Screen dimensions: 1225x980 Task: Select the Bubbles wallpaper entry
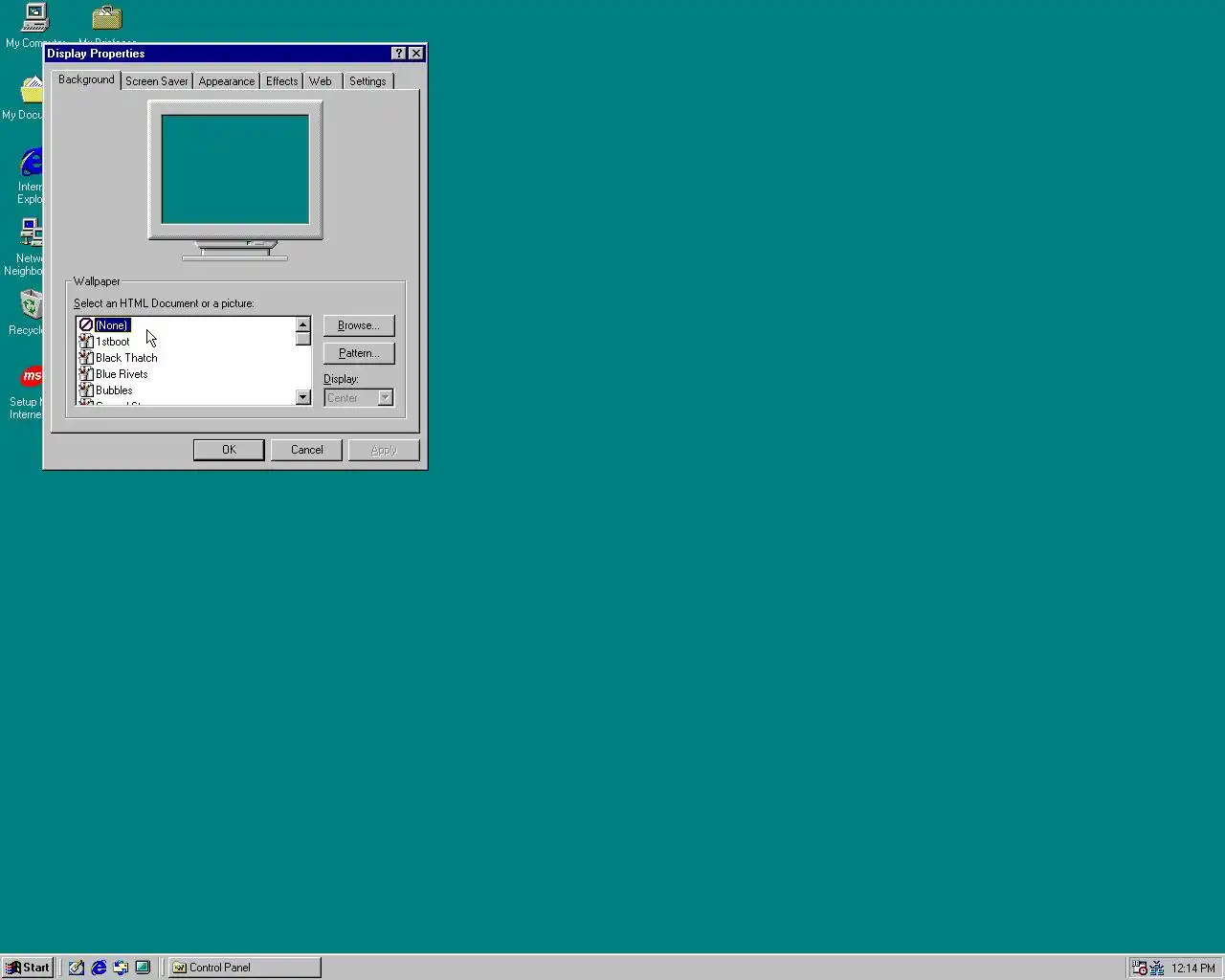(114, 390)
